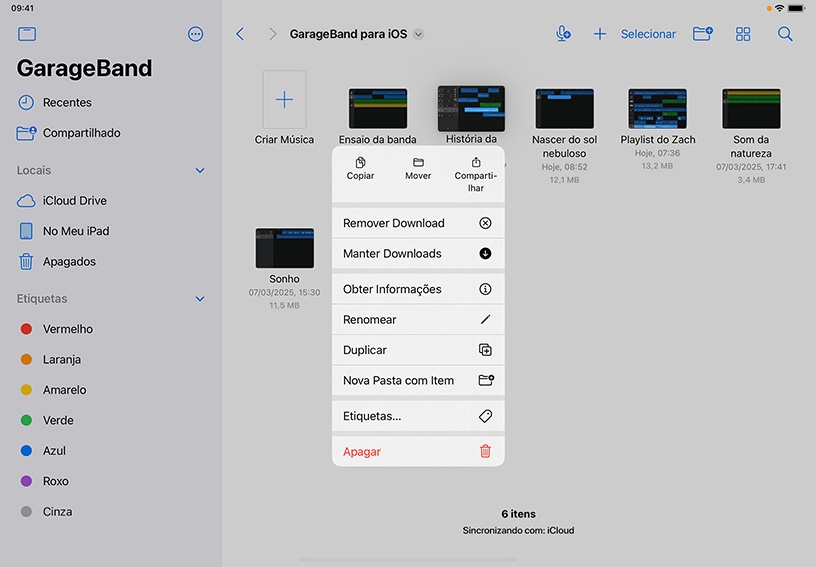Viewport: 816px width, 567px height.
Task: Click Som da natureza file name
Action: pyautogui.click(x=751, y=147)
